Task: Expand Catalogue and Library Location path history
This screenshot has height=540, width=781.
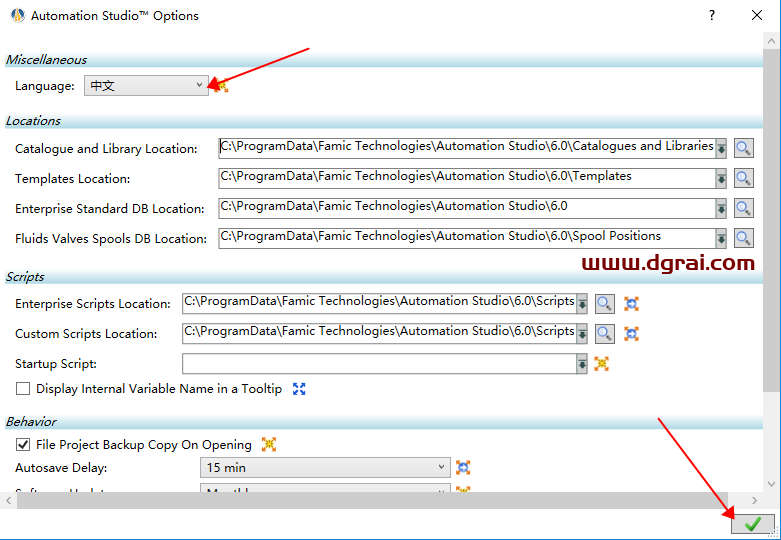Action: (721, 148)
